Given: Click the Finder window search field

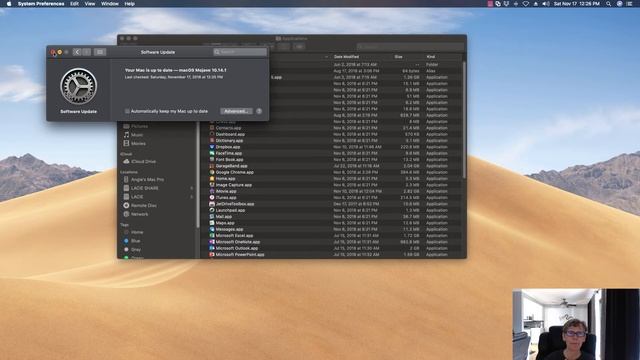Looking at the screenshot, I should [x=410, y=47].
